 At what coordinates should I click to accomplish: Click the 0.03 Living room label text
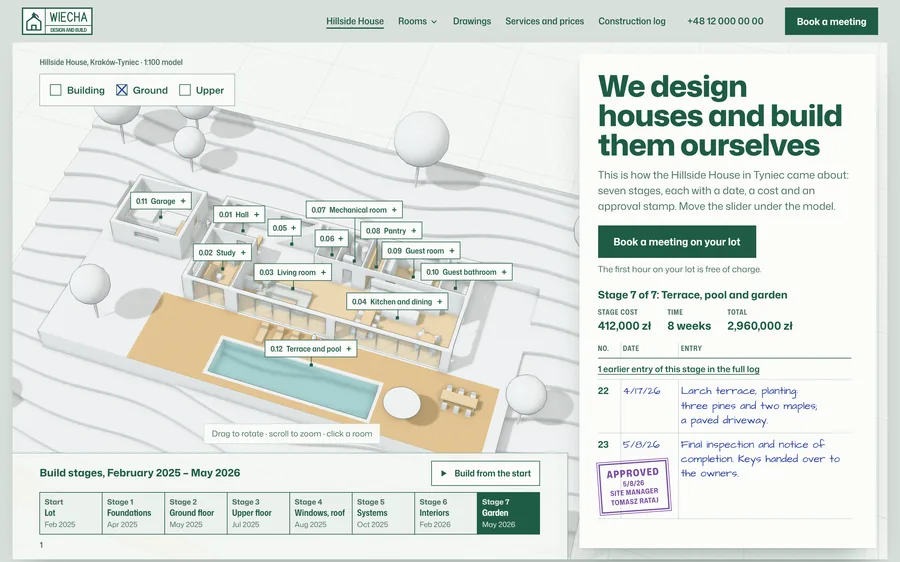pos(287,273)
